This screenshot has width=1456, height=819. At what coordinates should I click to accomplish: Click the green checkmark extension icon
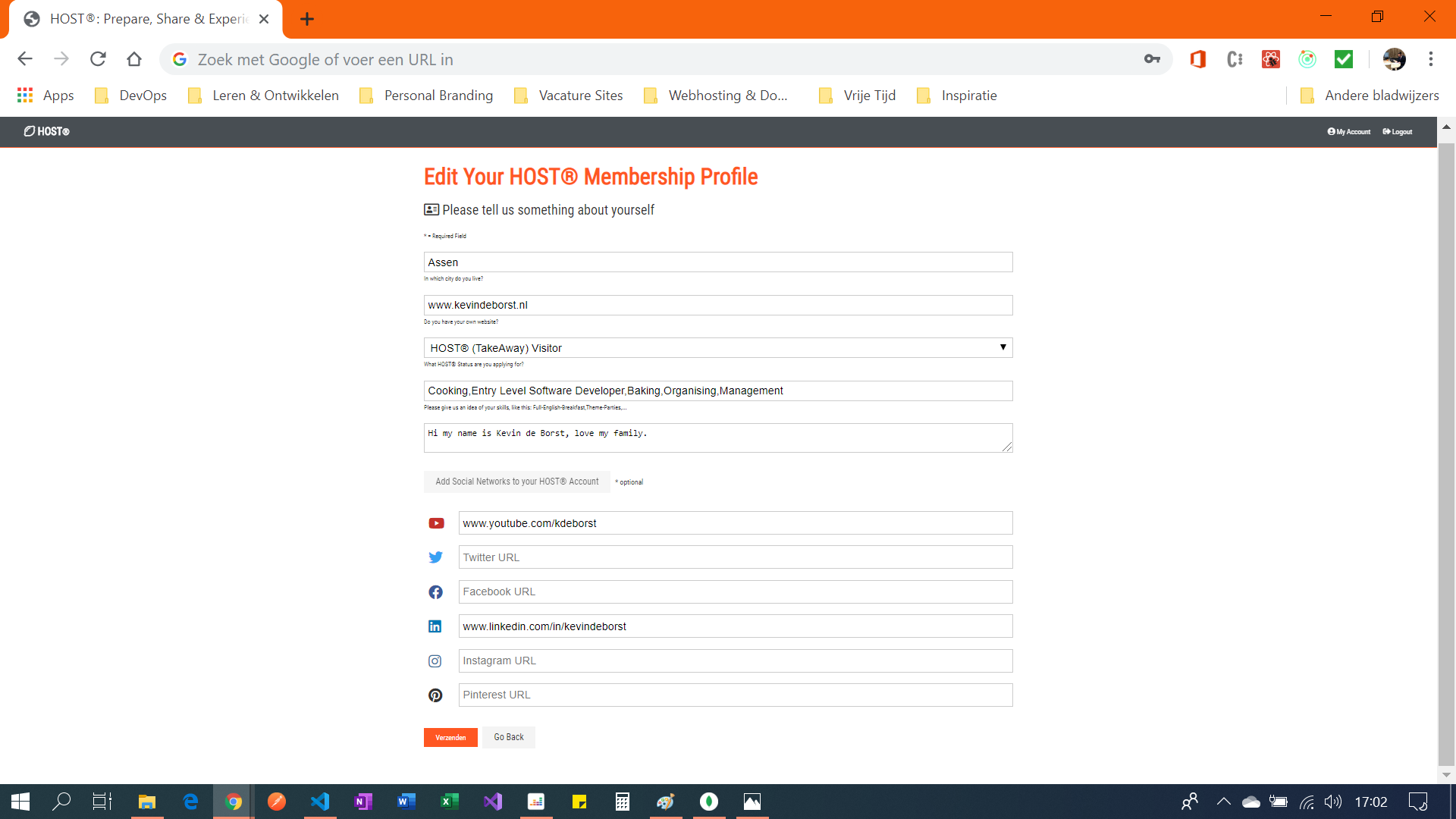[1344, 59]
